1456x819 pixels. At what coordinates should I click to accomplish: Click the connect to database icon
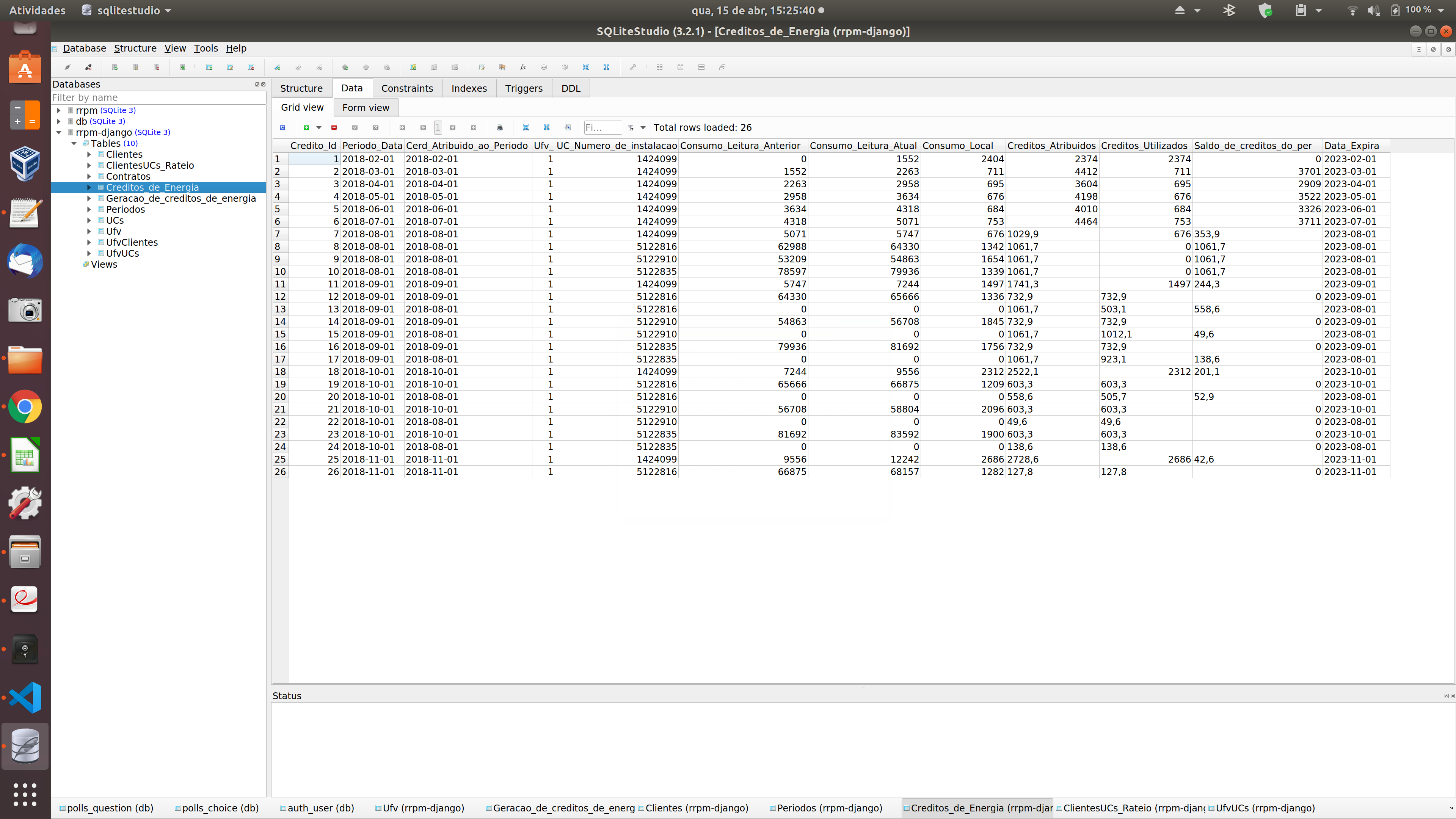click(x=67, y=67)
